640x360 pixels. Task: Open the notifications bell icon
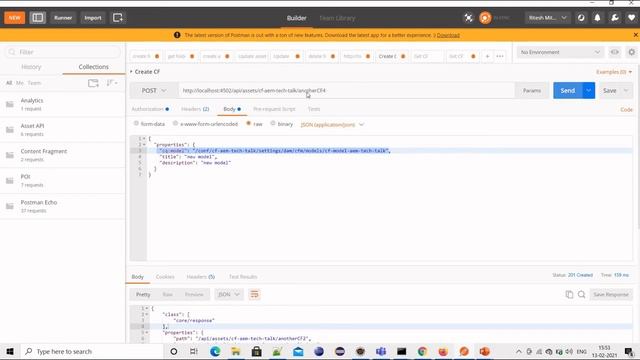click(597, 18)
